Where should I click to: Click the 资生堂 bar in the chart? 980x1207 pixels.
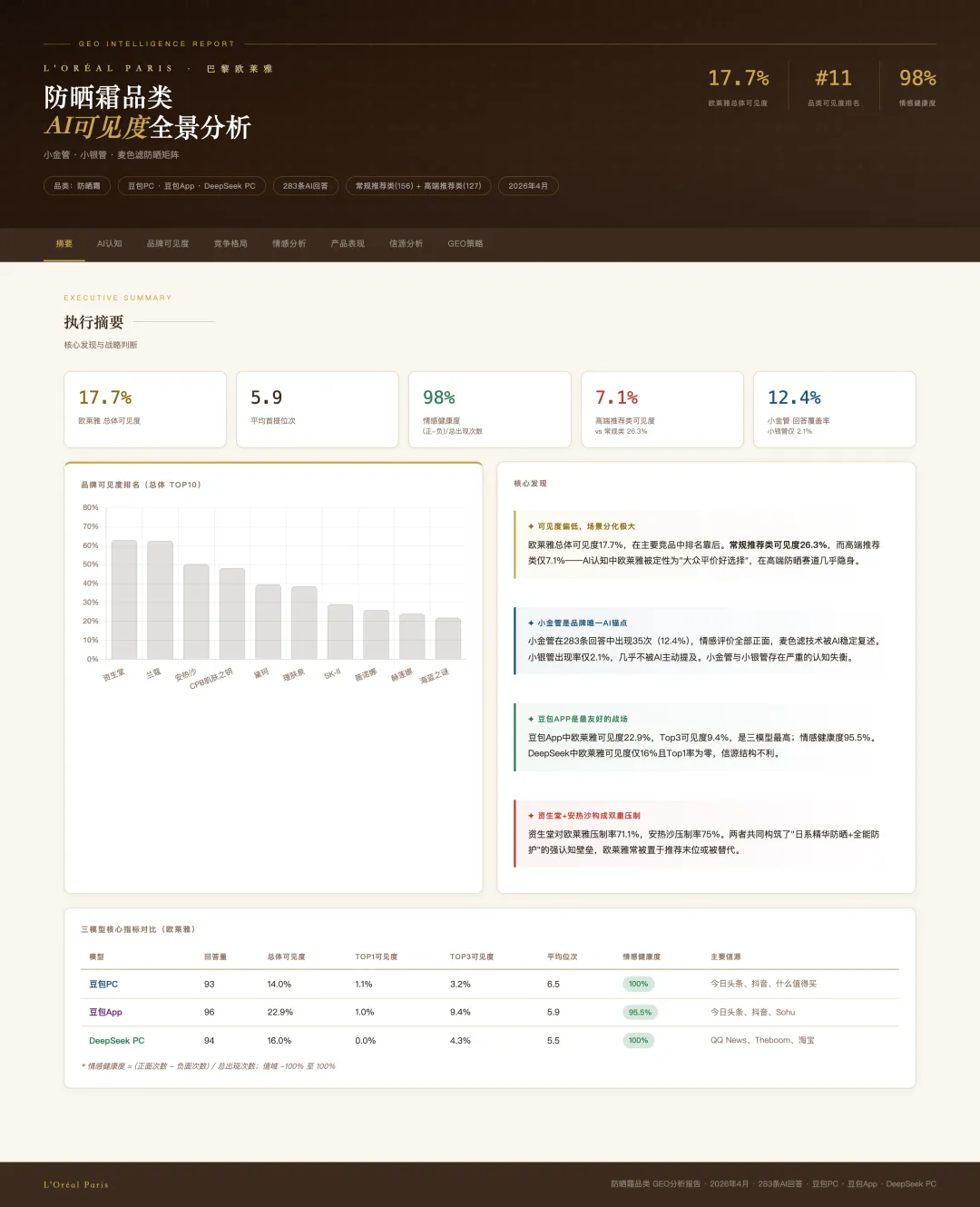click(124, 600)
